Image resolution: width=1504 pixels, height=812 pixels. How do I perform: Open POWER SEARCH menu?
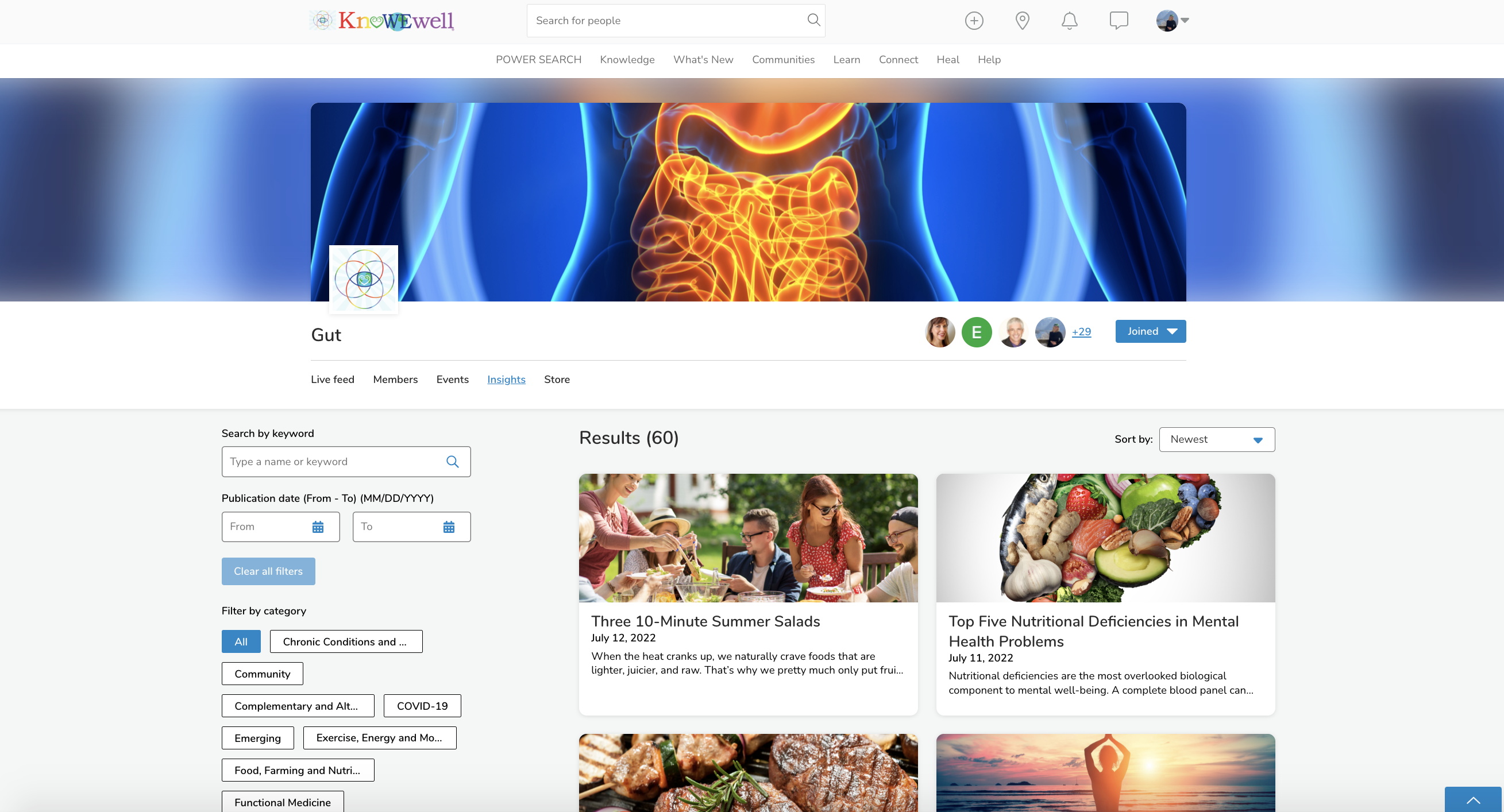[x=538, y=60]
